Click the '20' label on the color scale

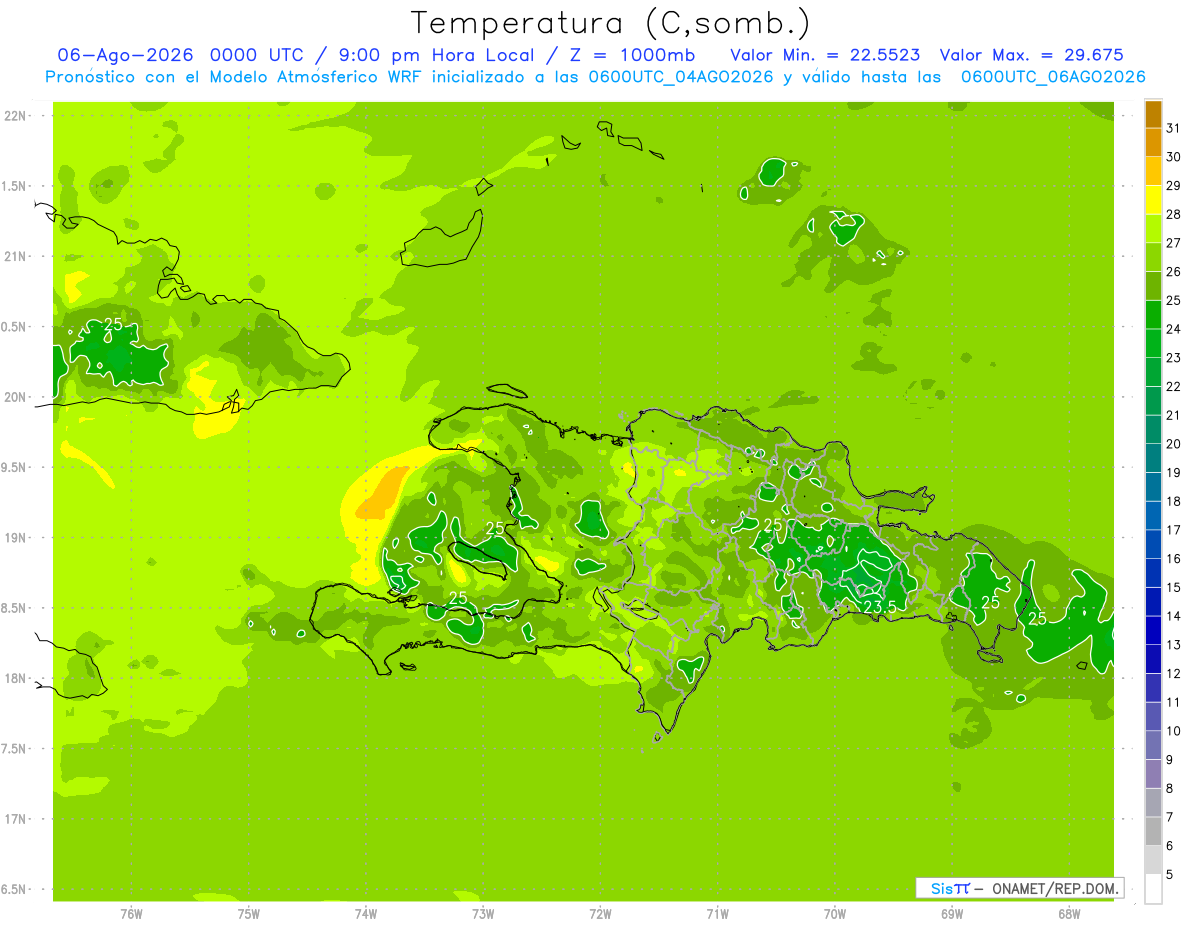[1173, 444]
